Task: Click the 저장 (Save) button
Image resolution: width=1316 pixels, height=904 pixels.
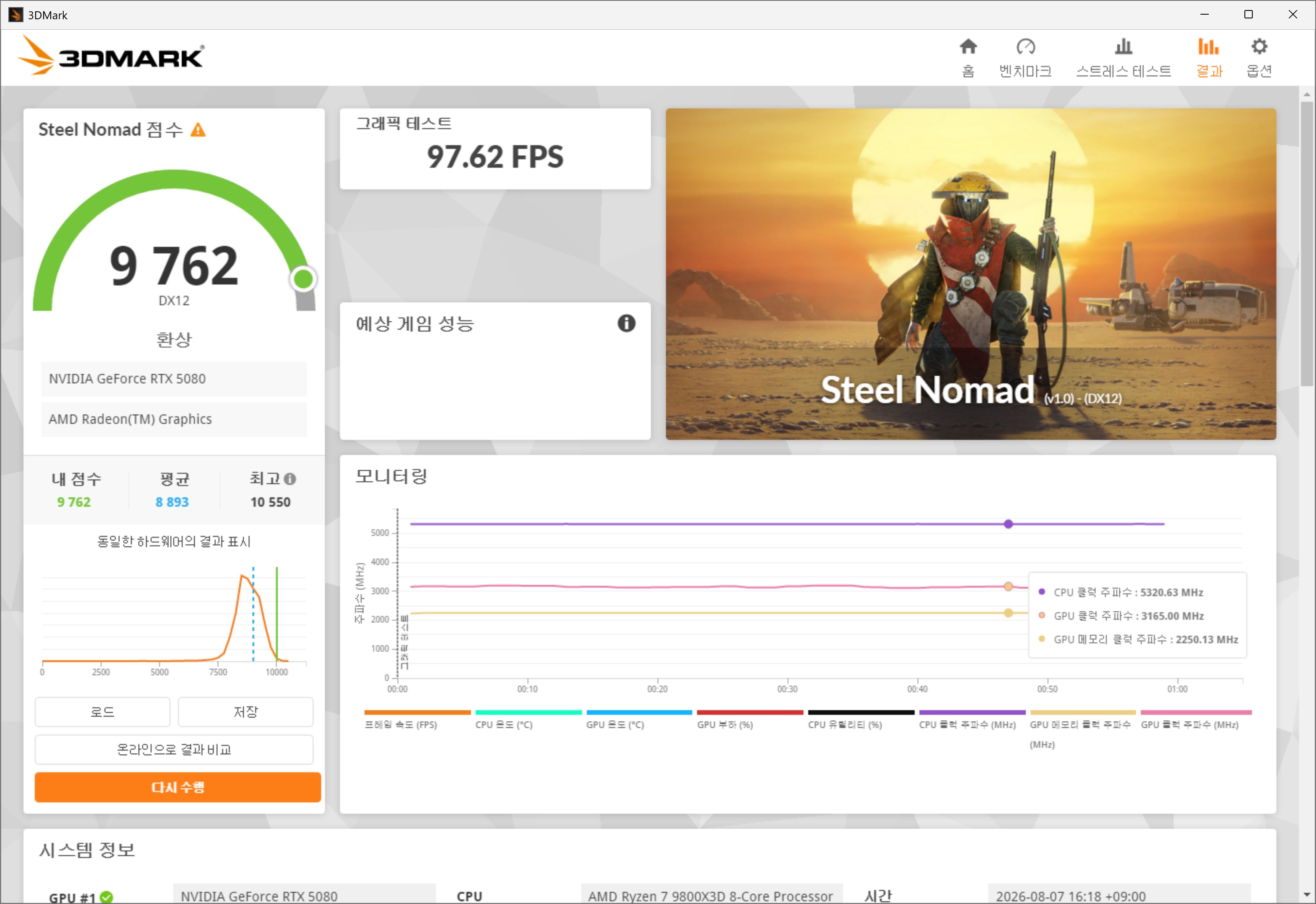Action: 245,711
